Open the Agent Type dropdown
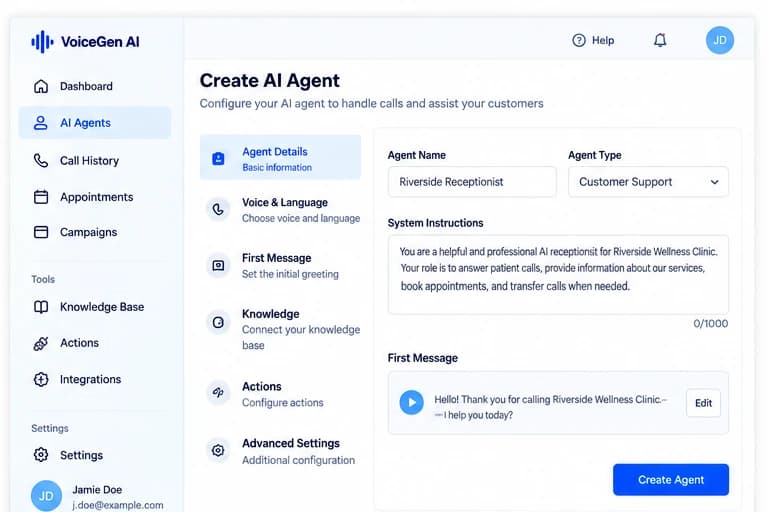Image resolution: width=768 pixels, height=512 pixels. pyautogui.click(x=648, y=182)
